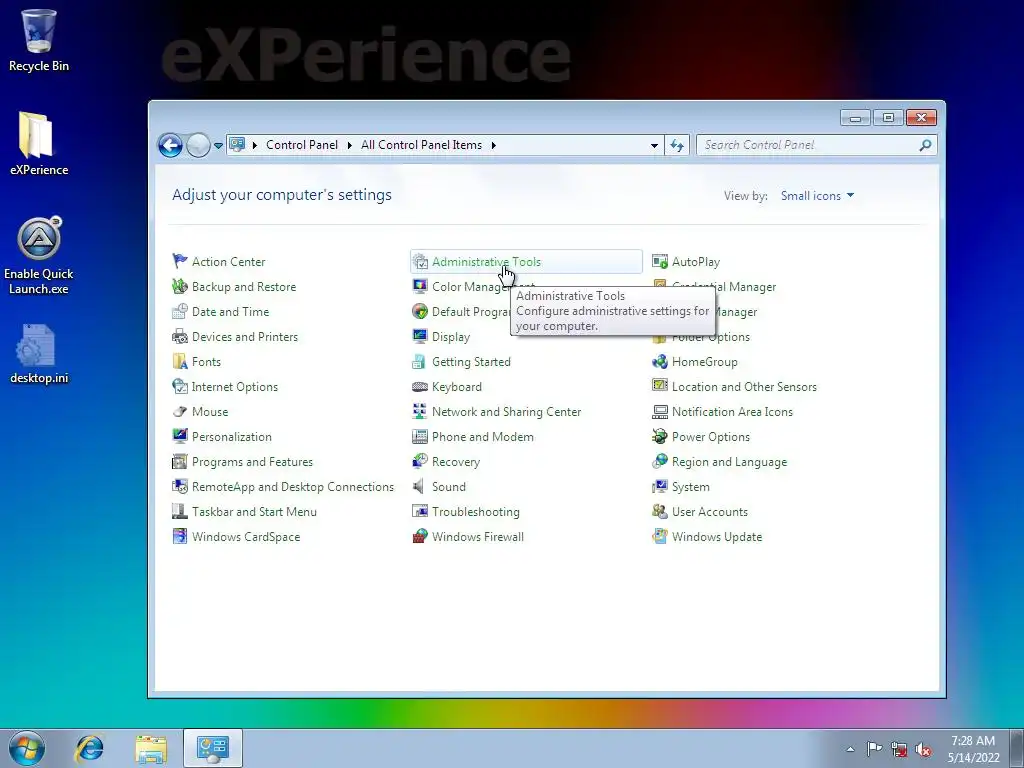The width and height of the screenshot is (1024, 768).
Task: Expand arrow after All Control Panel Items
Action: 494,145
